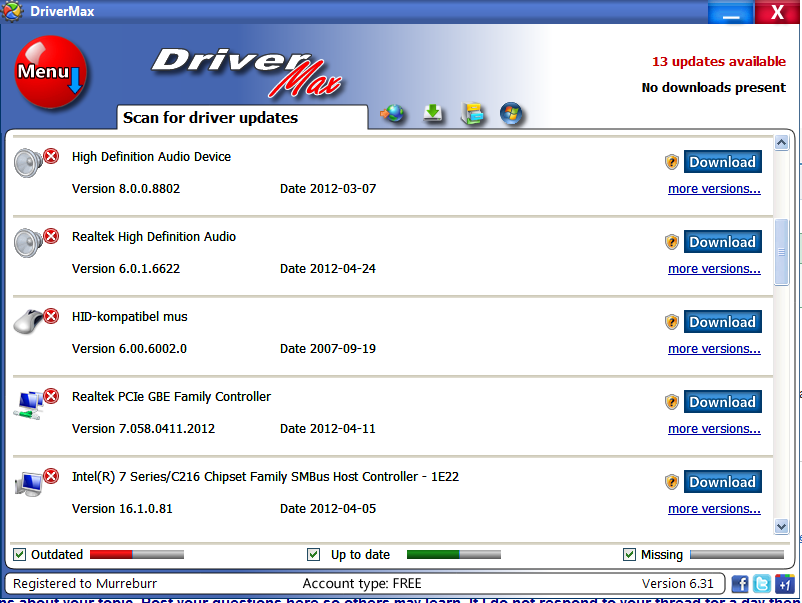The image size is (802, 603).
Task: Click shield icon beside HID-kompatibel mus download
Action: coord(672,322)
